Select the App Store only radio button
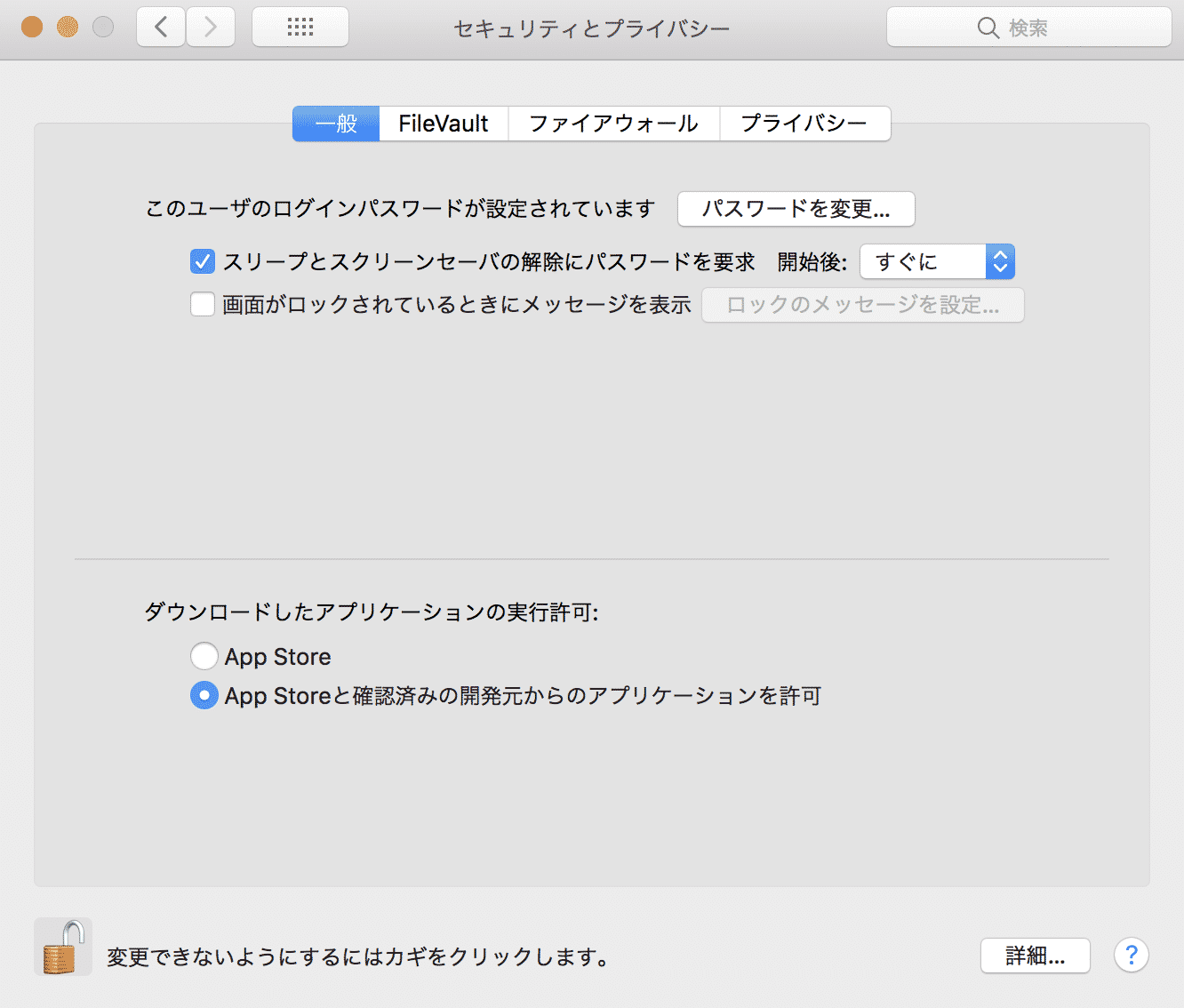The height and width of the screenshot is (1008, 1184). (204, 656)
